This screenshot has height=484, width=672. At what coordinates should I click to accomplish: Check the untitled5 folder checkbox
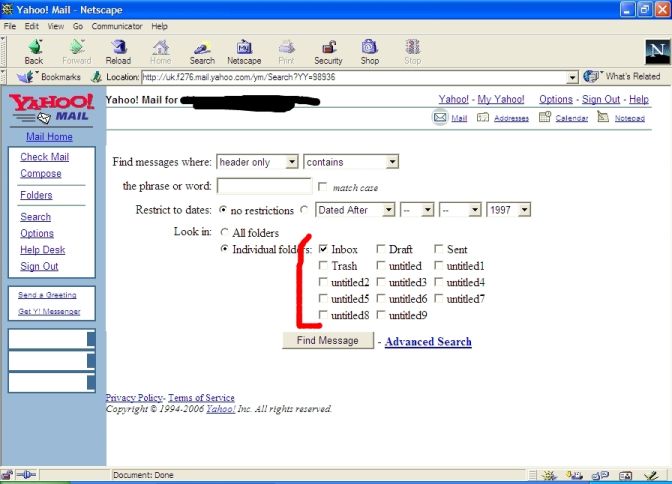pyautogui.click(x=323, y=298)
